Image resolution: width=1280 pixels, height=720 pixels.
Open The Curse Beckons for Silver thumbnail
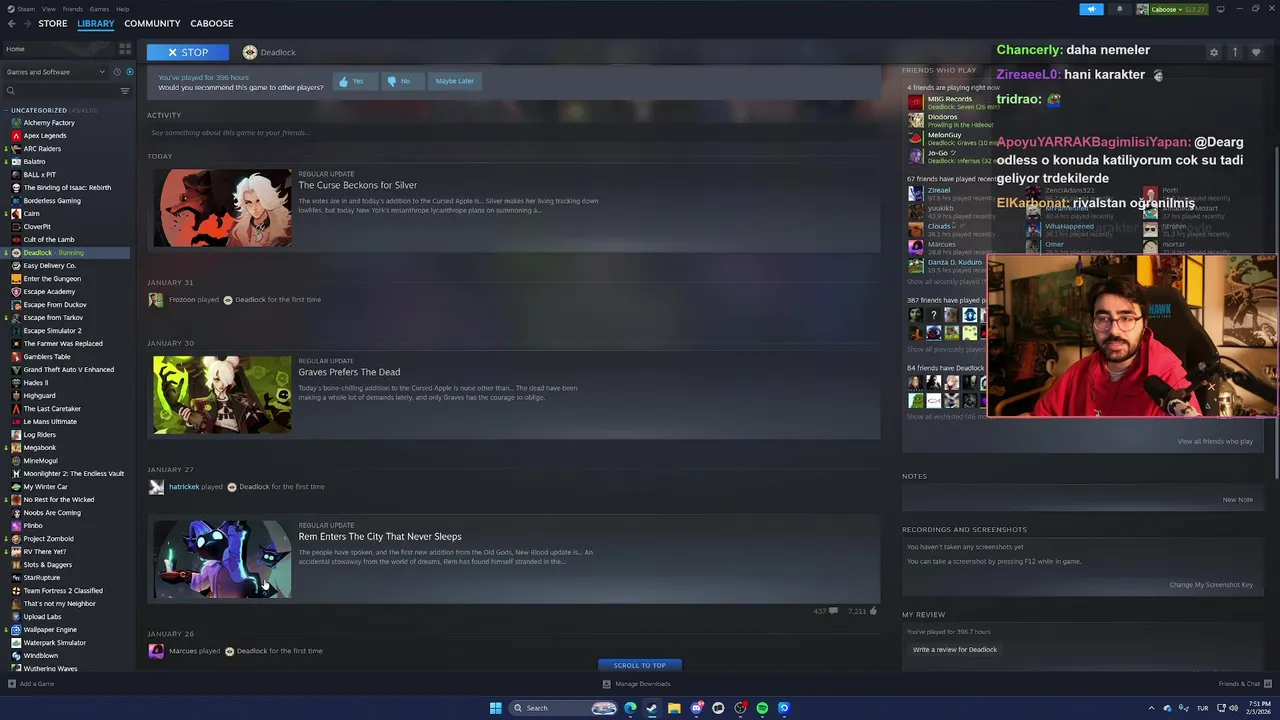[x=222, y=208]
